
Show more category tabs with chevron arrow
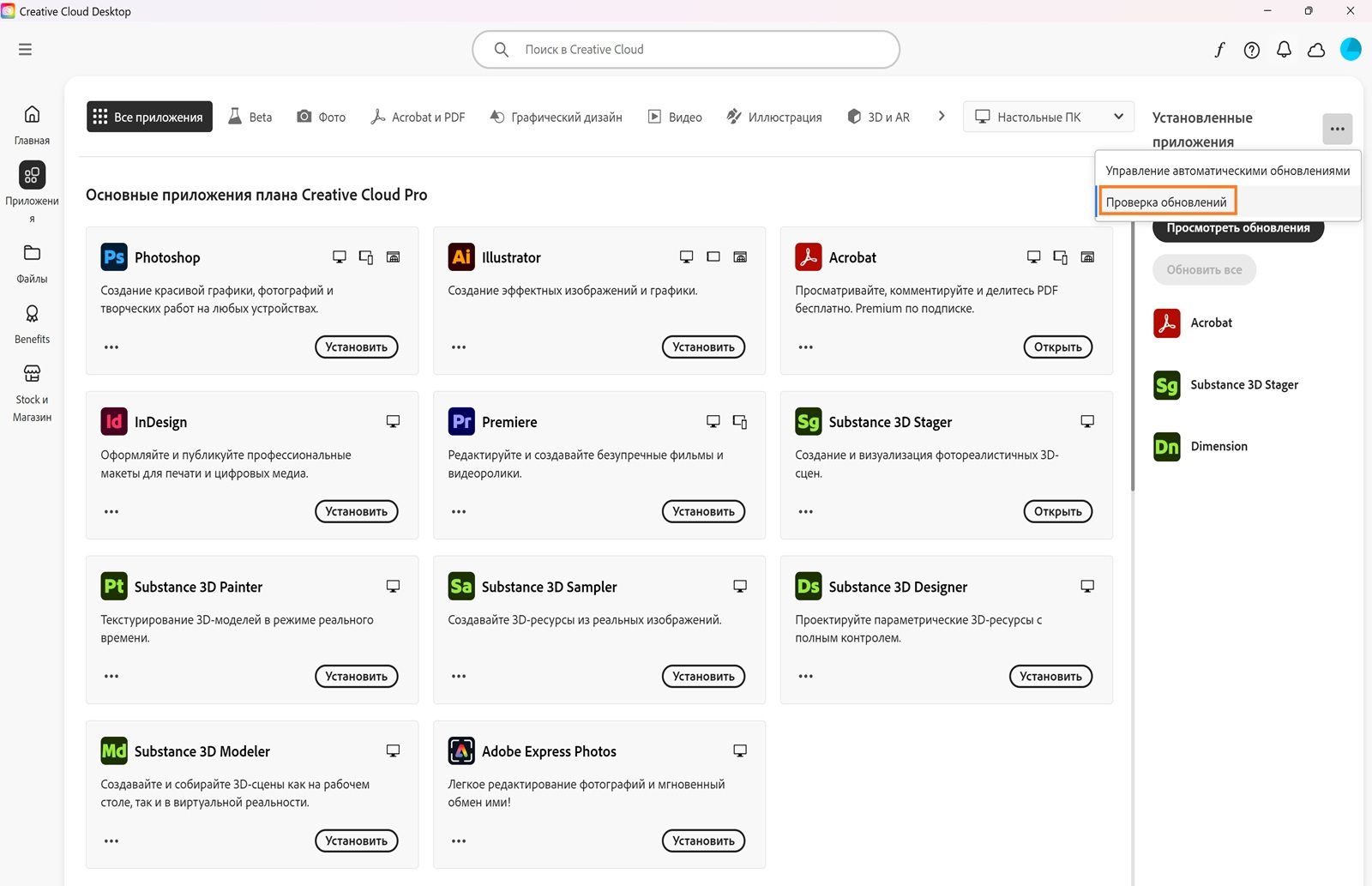942,116
